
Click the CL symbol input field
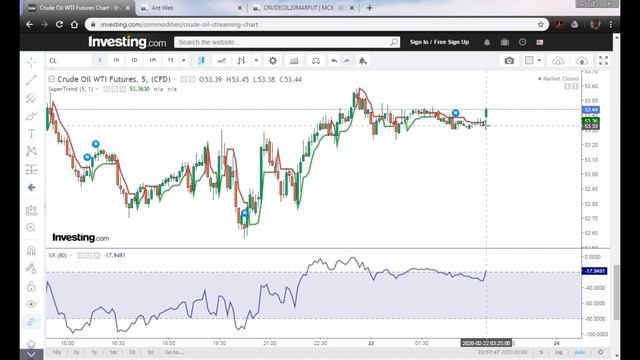(69, 60)
